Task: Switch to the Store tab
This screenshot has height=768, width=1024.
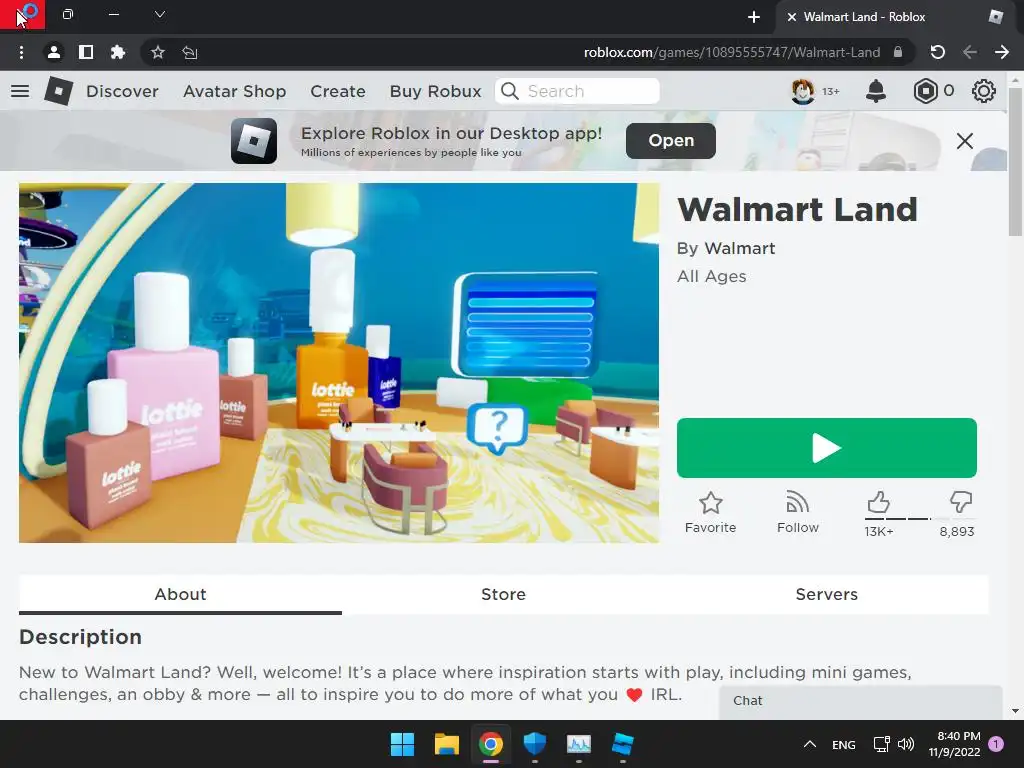Action: 504,594
